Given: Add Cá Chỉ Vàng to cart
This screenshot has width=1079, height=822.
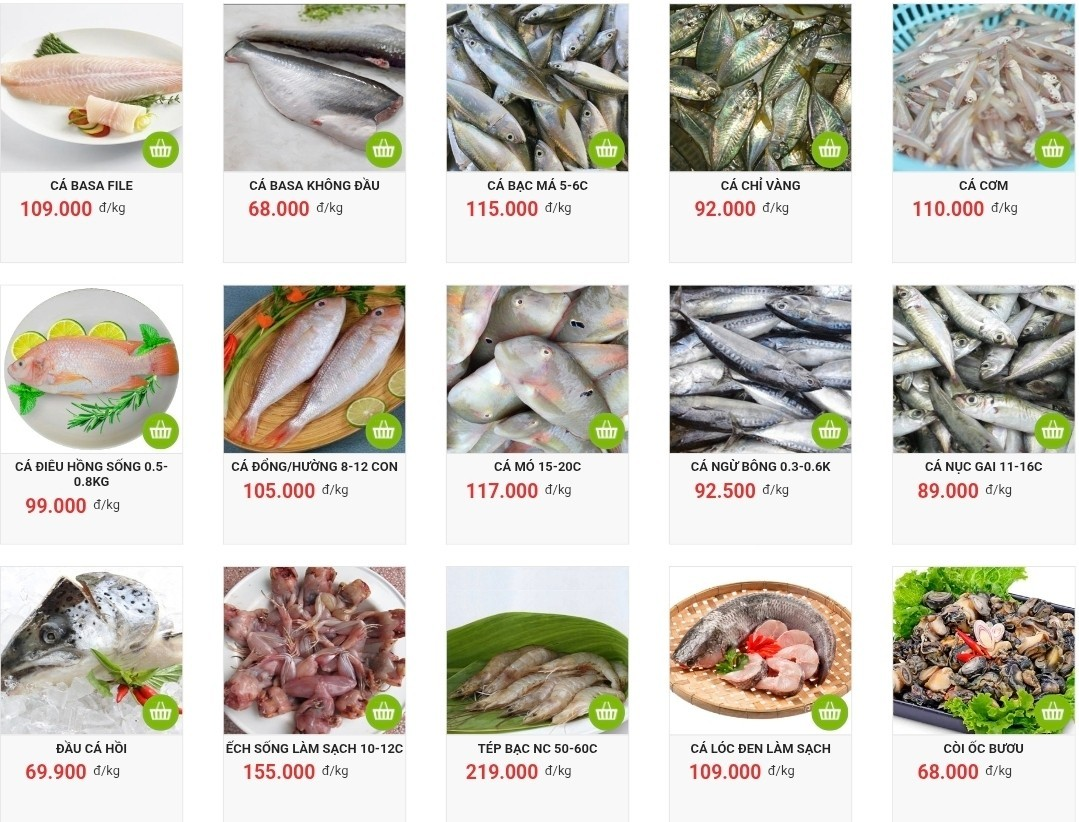Looking at the screenshot, I should tap(829, 149).
